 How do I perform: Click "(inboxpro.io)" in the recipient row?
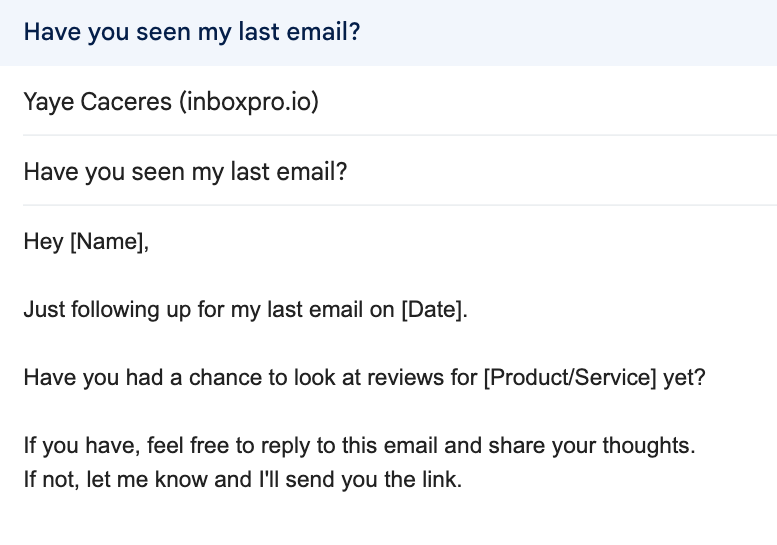coord(249,101)
